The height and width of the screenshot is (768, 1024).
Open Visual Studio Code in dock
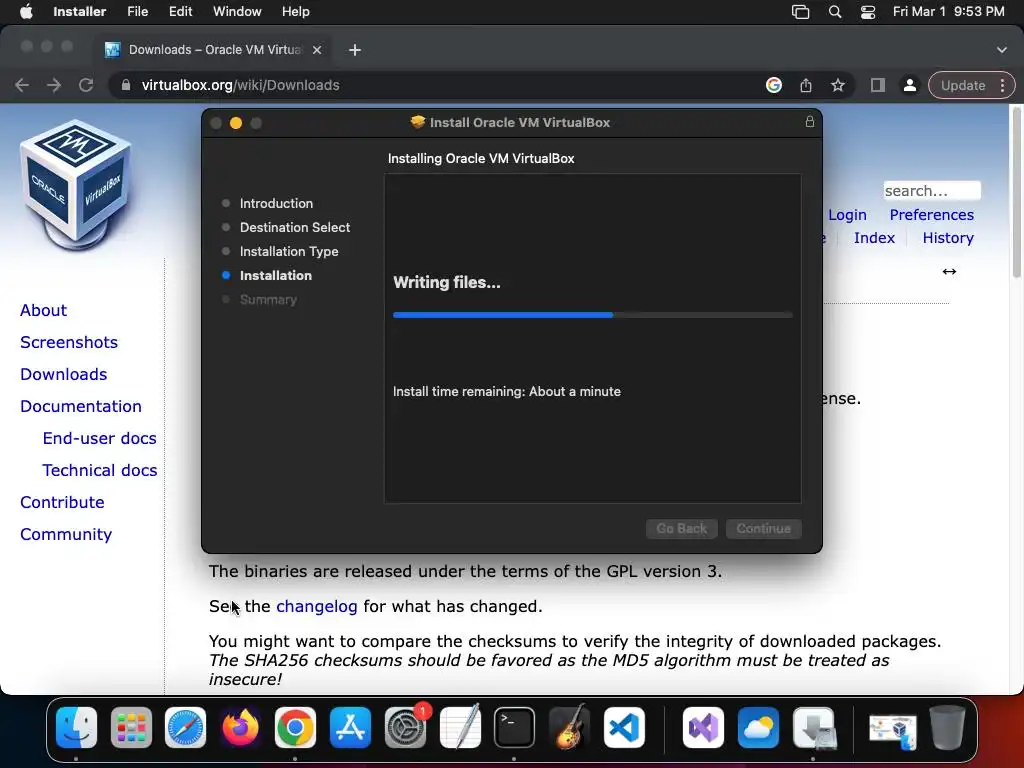(624, 727)
